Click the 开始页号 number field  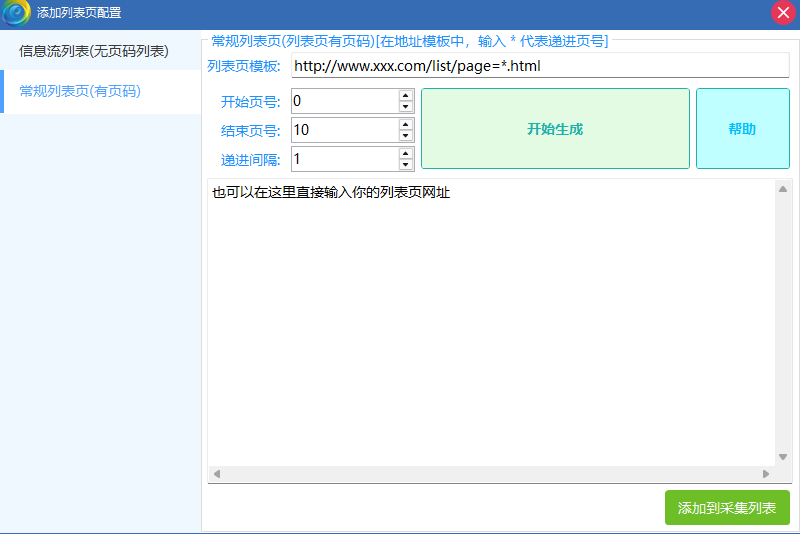point(344,101)
